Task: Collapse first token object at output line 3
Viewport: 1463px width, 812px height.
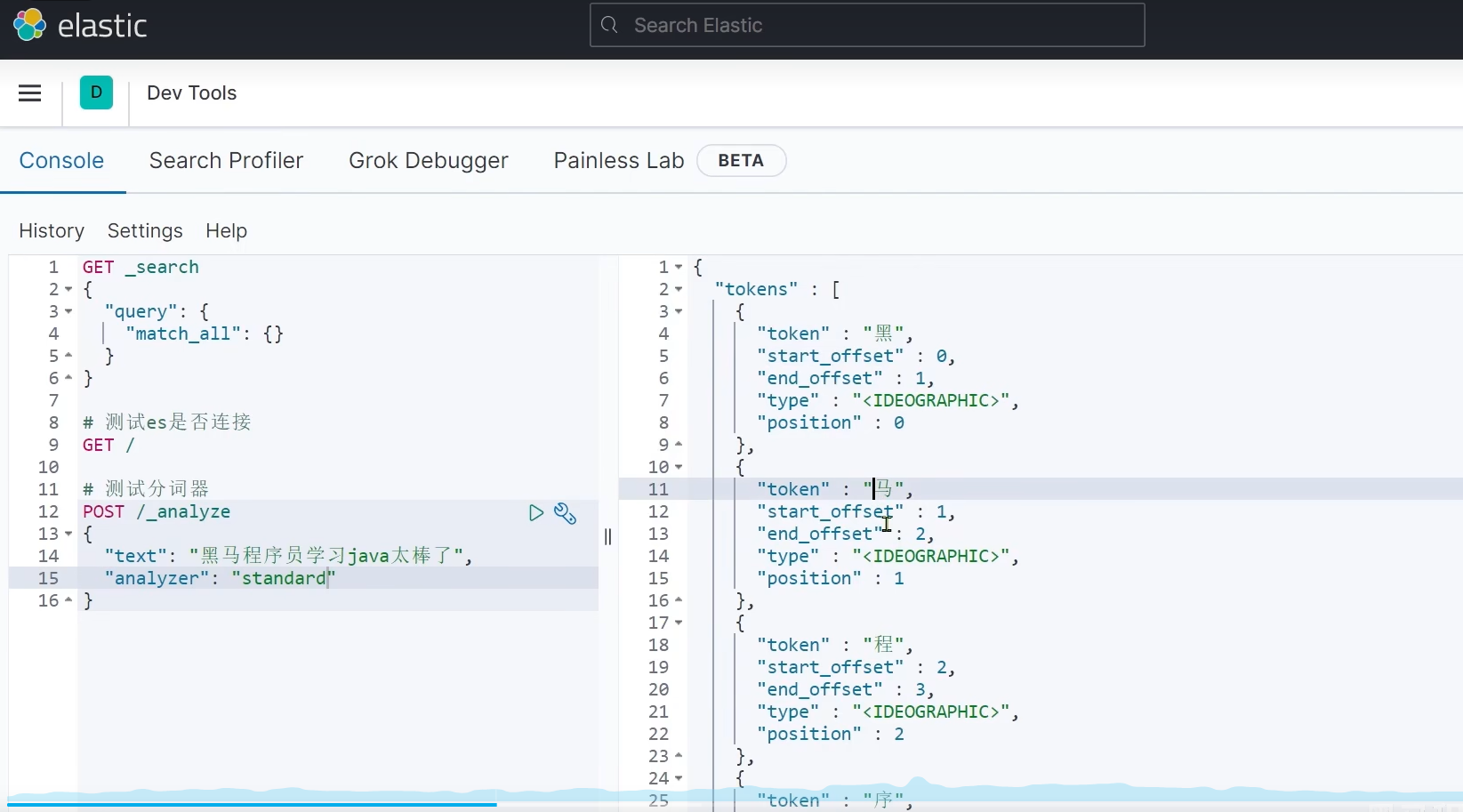Action: point(679,312)
